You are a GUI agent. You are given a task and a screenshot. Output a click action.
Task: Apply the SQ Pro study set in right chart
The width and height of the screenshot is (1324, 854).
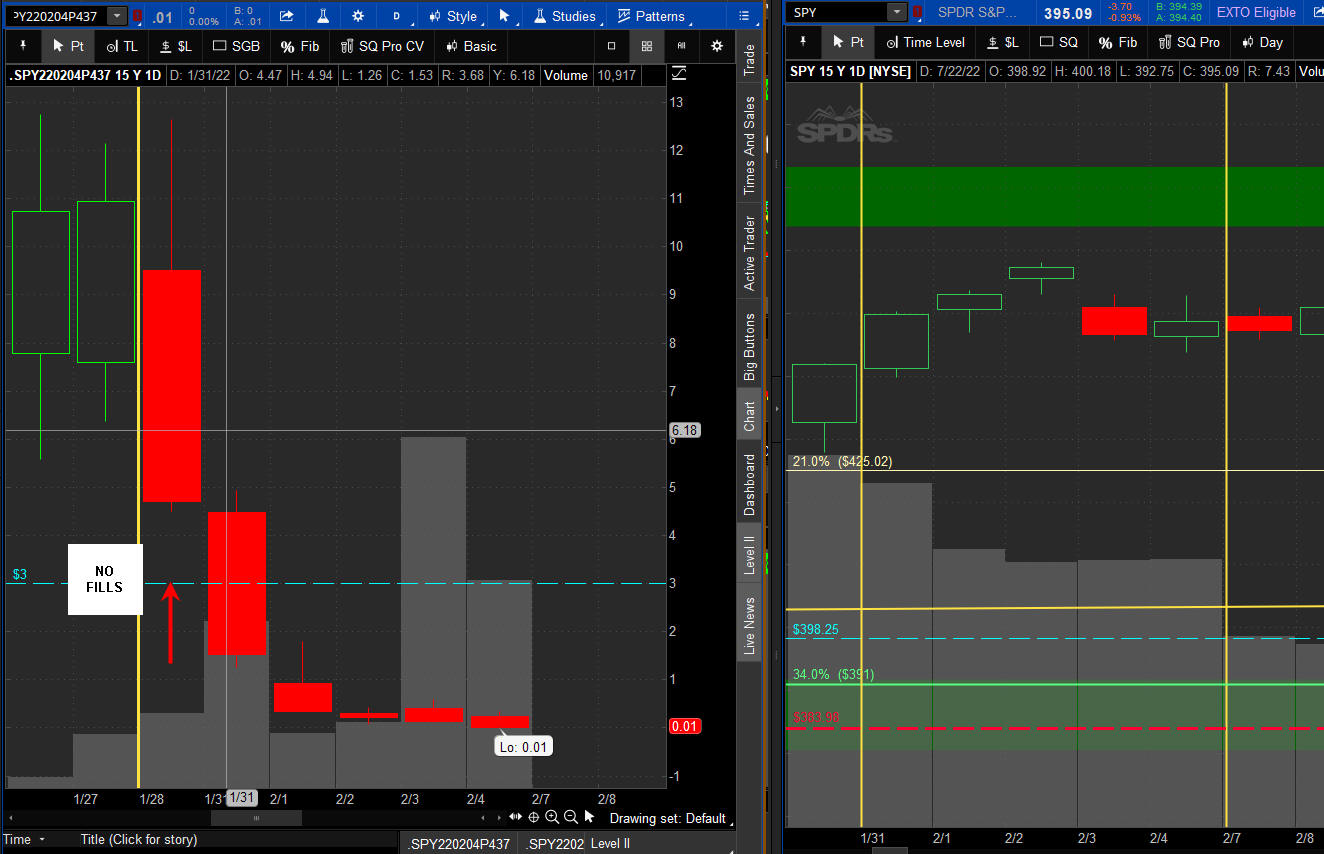coord(1189,42)
